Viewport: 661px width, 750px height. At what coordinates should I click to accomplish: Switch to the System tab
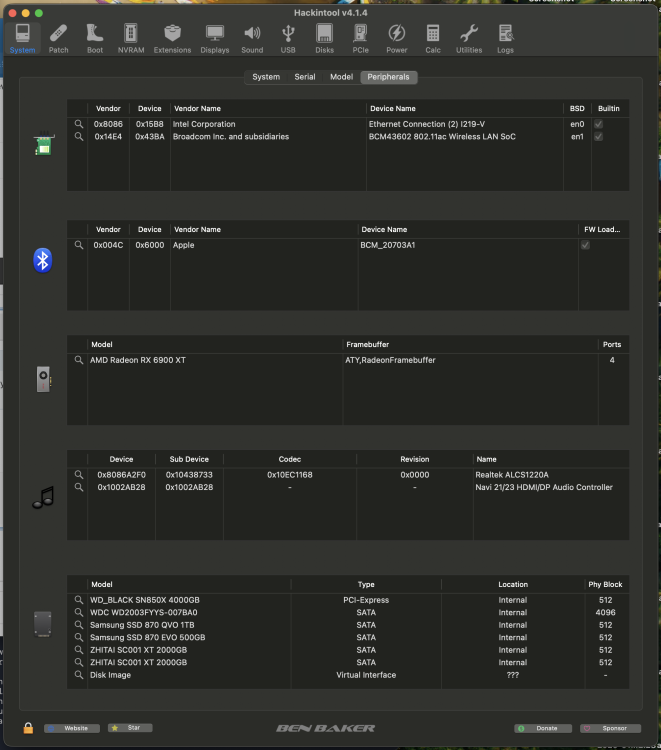click(x=266, y=77)
